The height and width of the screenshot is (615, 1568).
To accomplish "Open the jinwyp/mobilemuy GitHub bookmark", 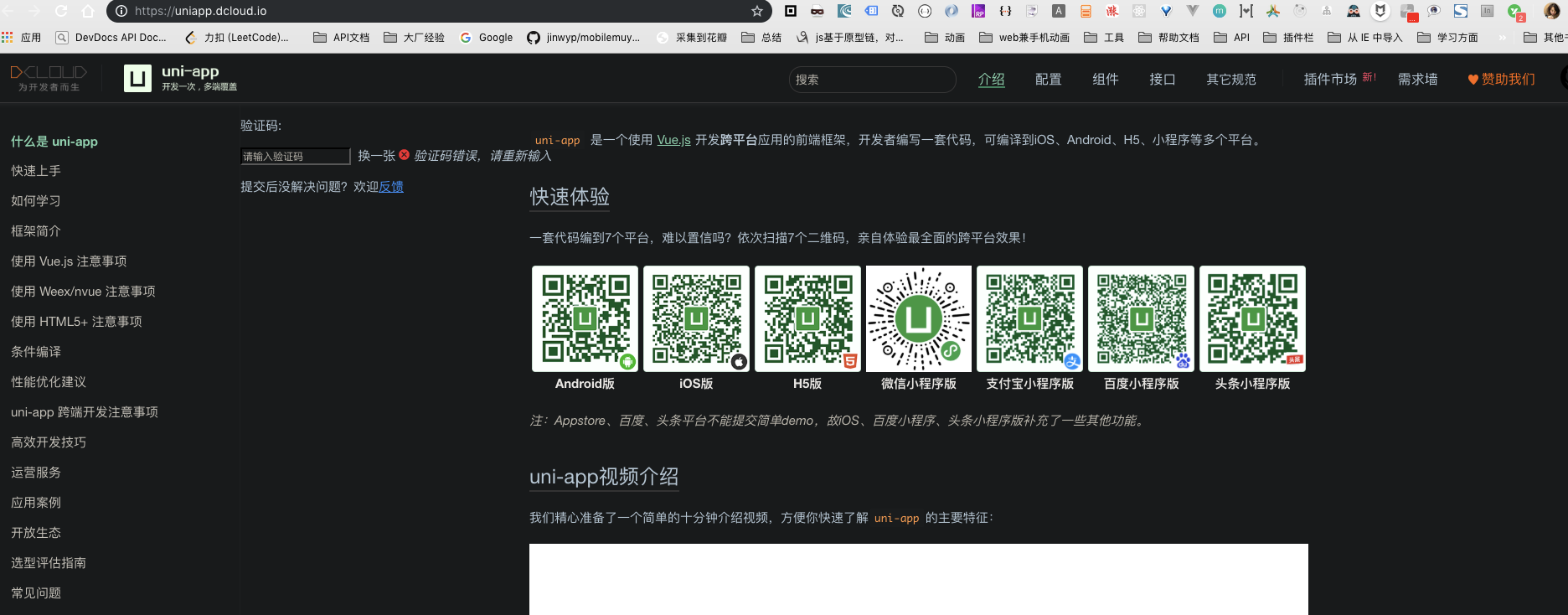I will (583, 38).
